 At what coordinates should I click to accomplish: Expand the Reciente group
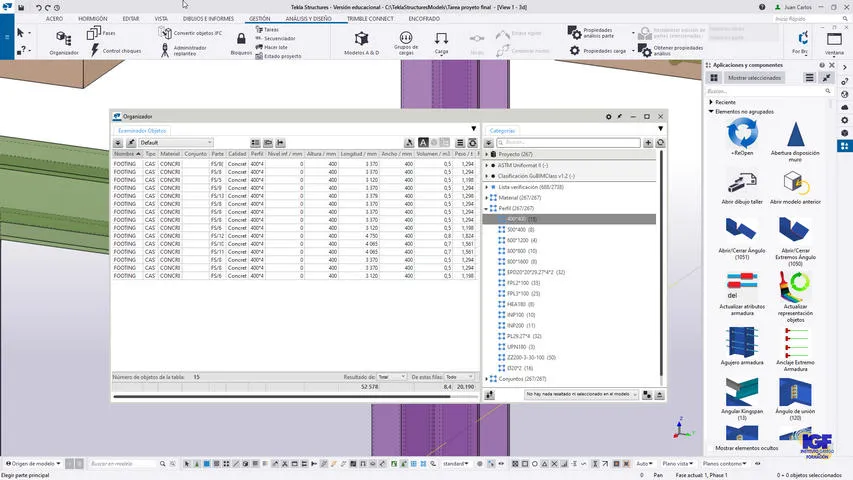coord(711,102)
